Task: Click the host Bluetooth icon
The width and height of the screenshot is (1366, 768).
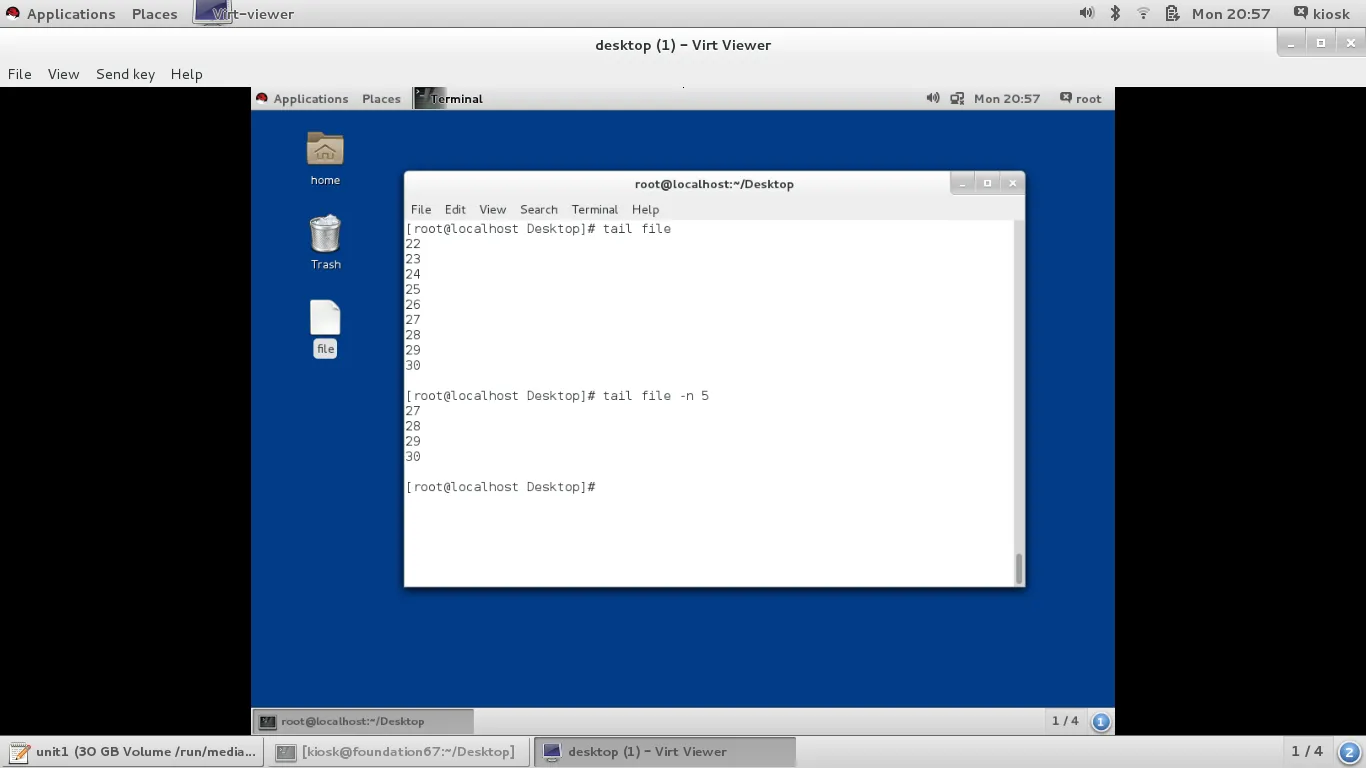Action: 1115,13
